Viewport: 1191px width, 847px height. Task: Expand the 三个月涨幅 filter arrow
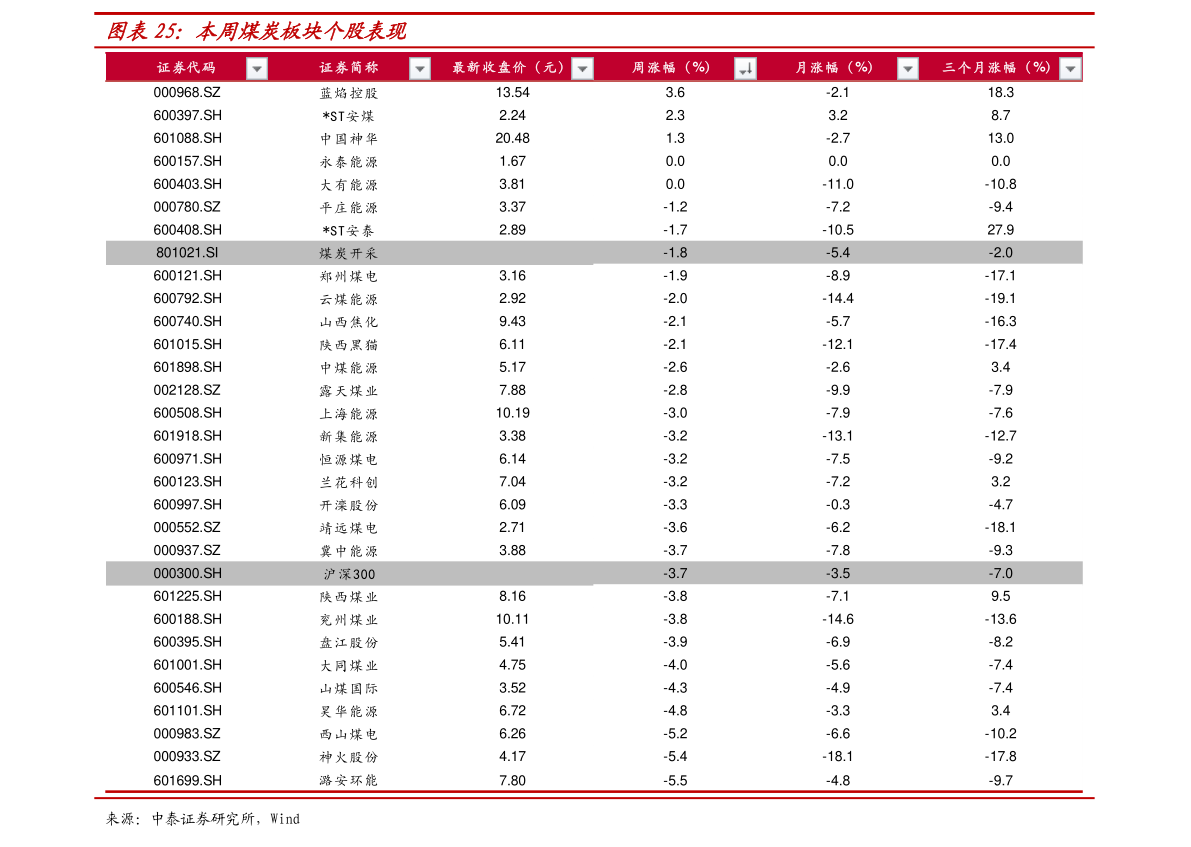click(1070, 68)
